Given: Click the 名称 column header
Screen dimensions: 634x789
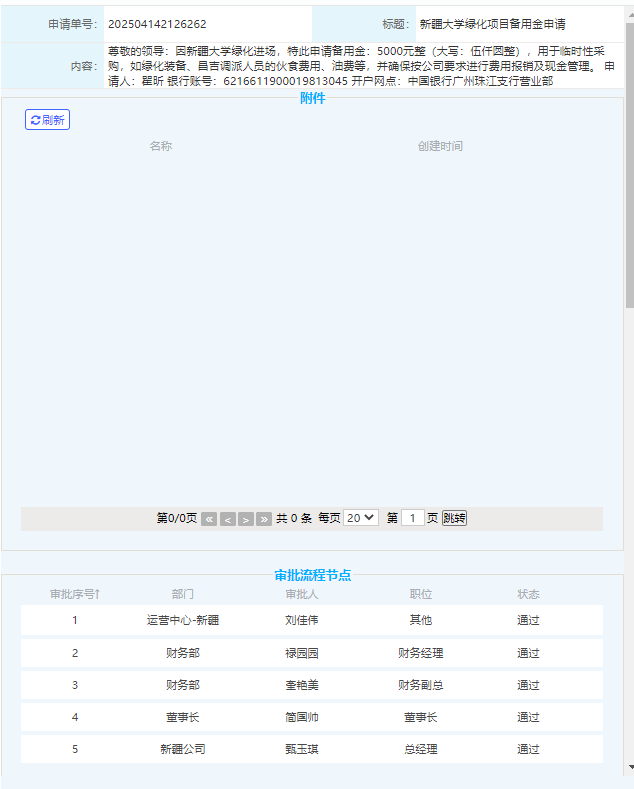Looking at the screenshot, I should (160, 146).
